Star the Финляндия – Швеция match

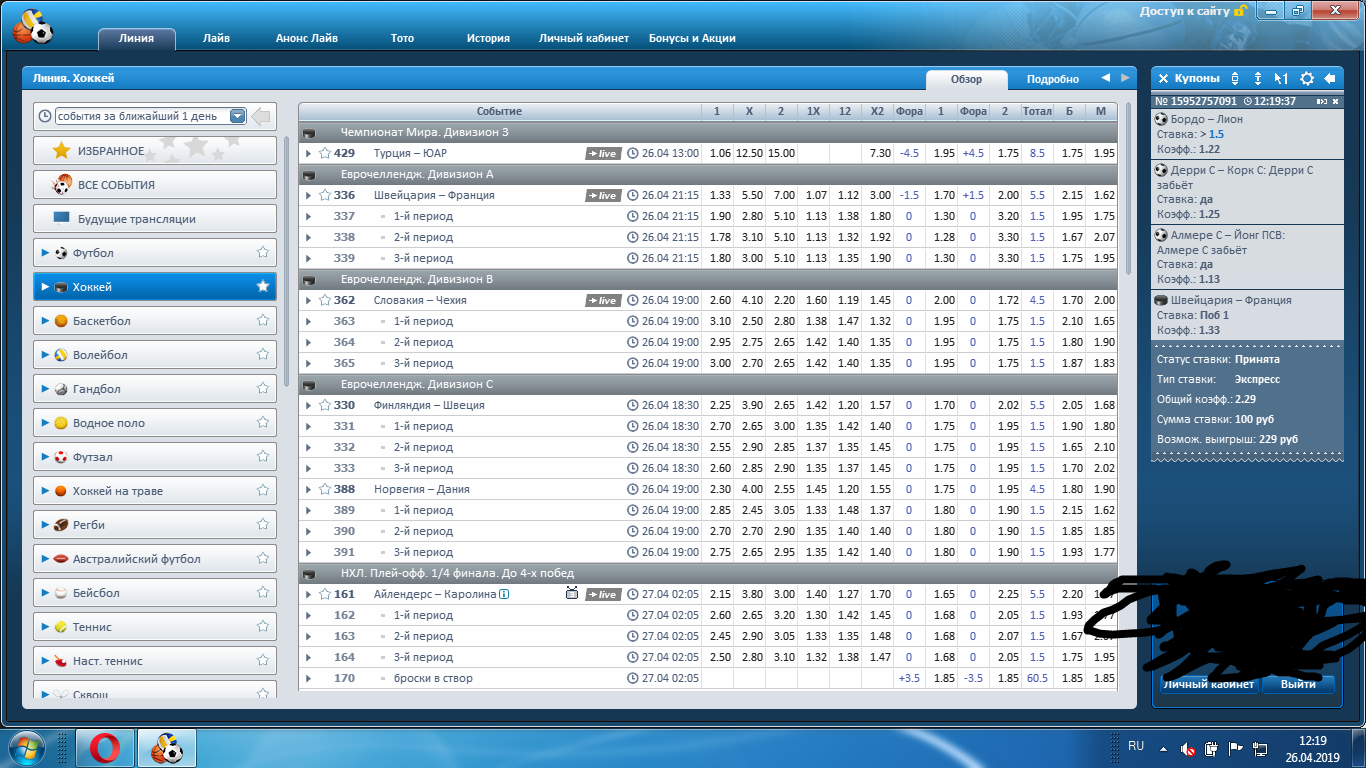point(324,405)
